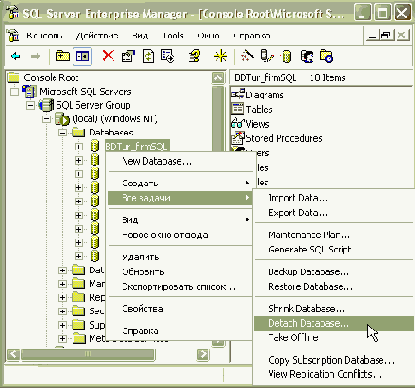
Task: Click the yellow star New icon
Action: 220,56
